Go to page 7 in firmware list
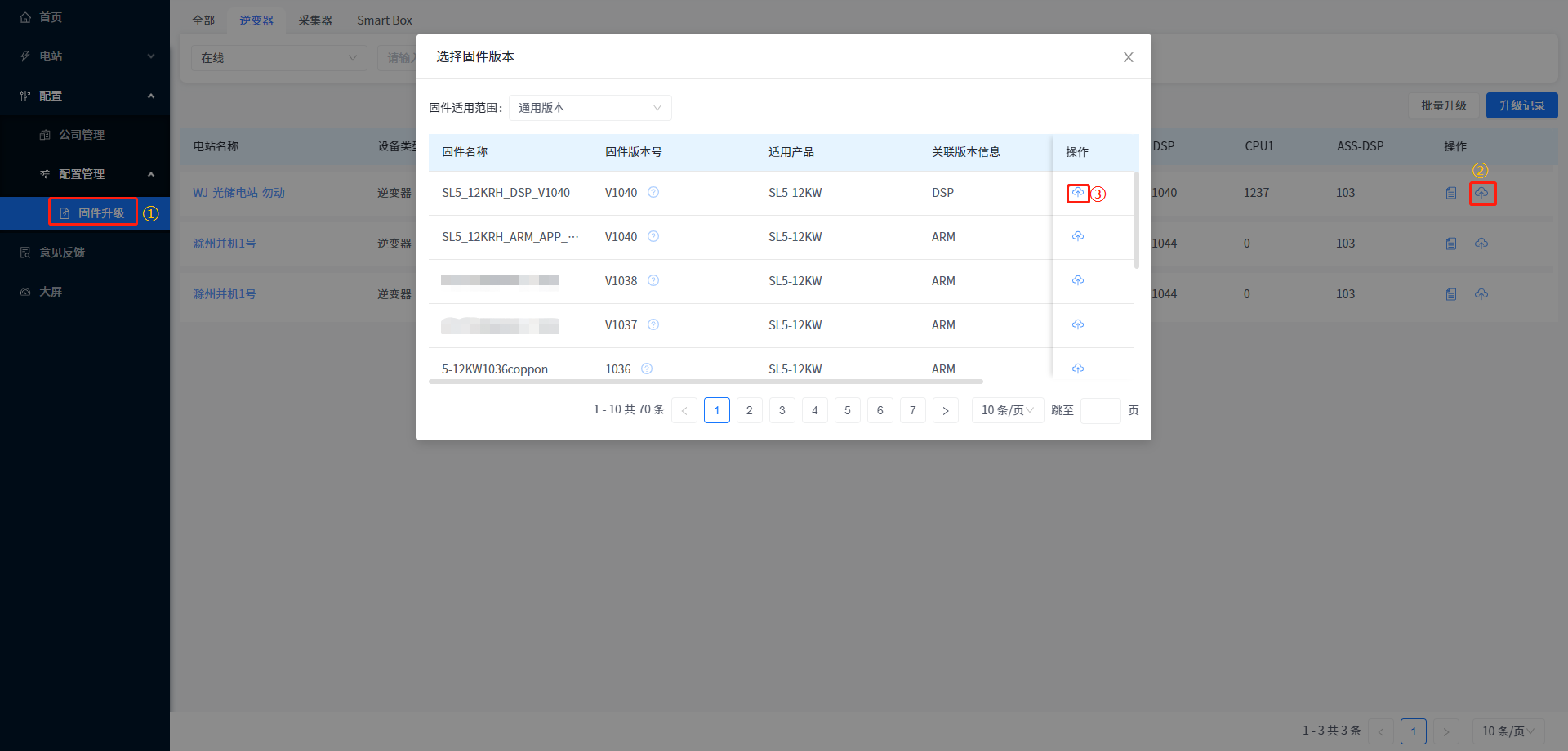Viewport: 1568px width, 751px height. coord(912,410)
